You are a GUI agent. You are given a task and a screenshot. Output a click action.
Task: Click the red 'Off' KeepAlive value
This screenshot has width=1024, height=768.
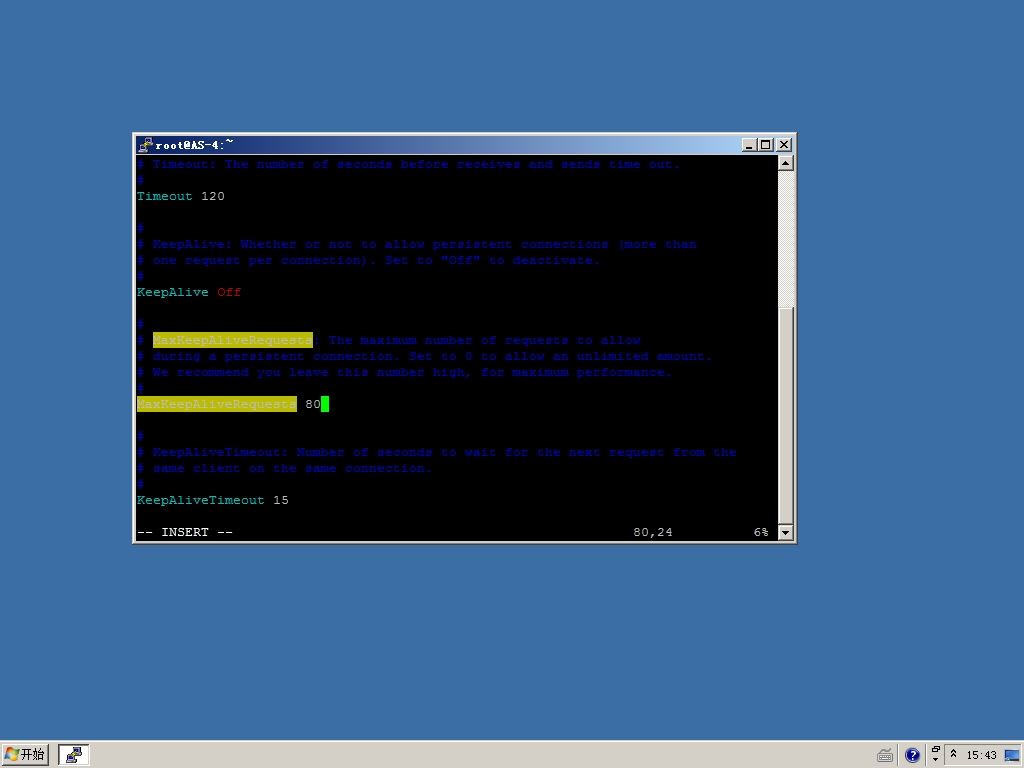229,292
